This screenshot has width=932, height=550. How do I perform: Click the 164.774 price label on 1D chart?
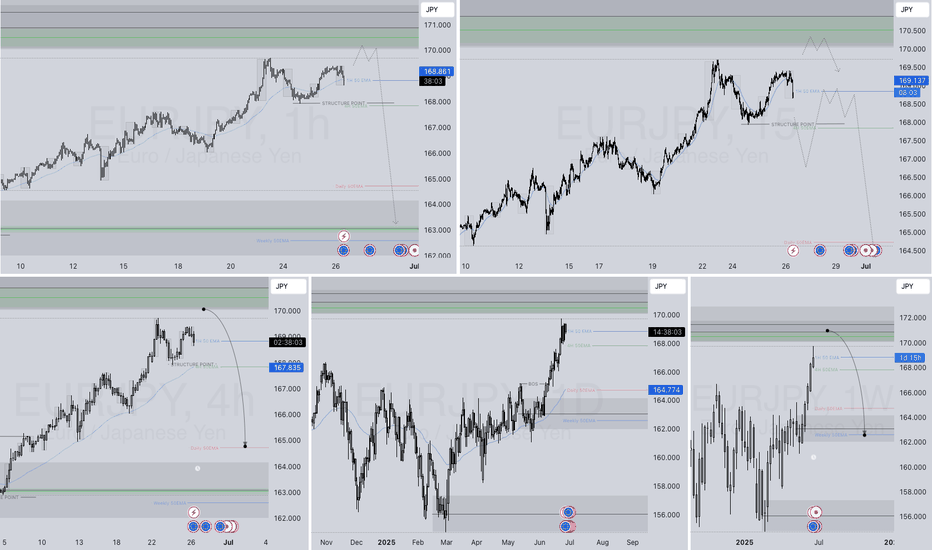pos(666,390)
